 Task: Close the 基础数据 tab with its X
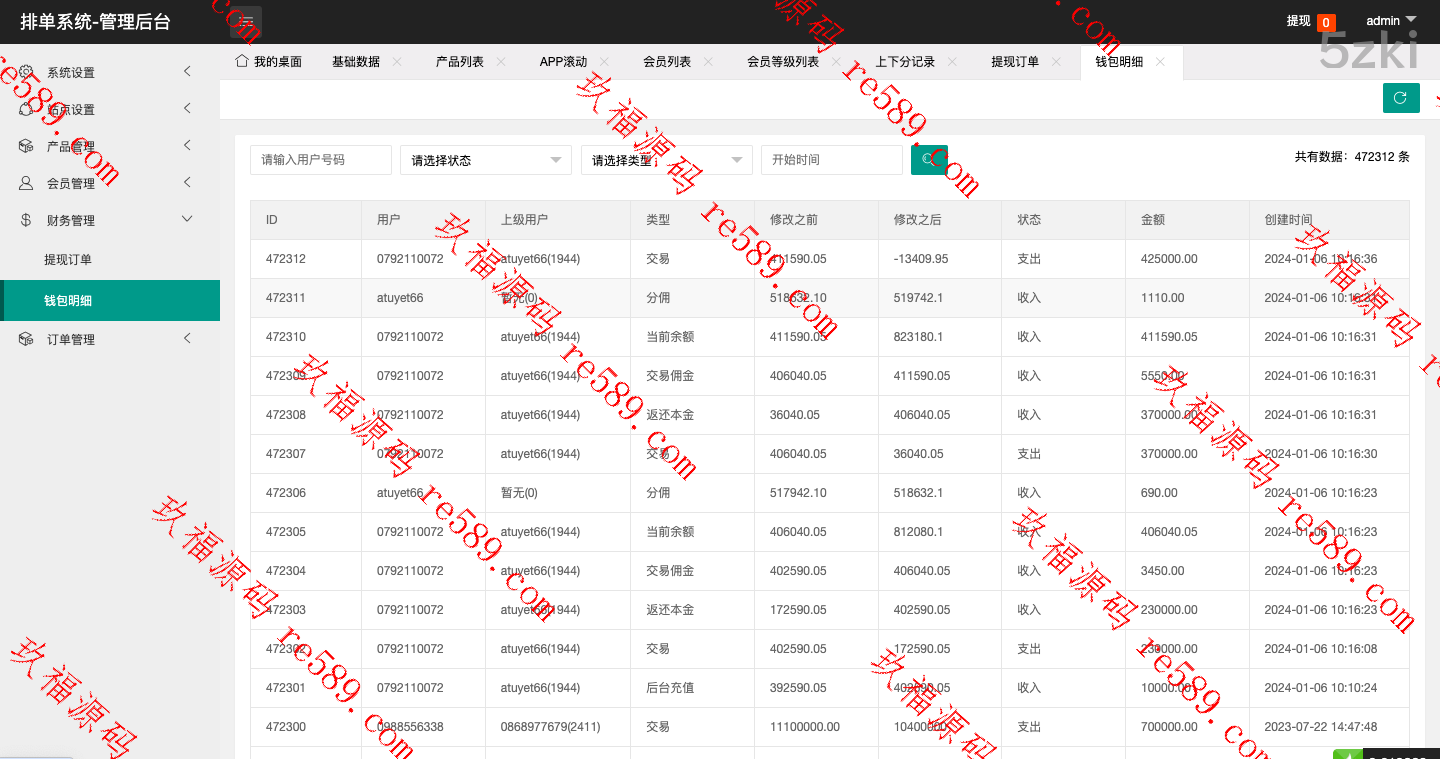[397, 62]
